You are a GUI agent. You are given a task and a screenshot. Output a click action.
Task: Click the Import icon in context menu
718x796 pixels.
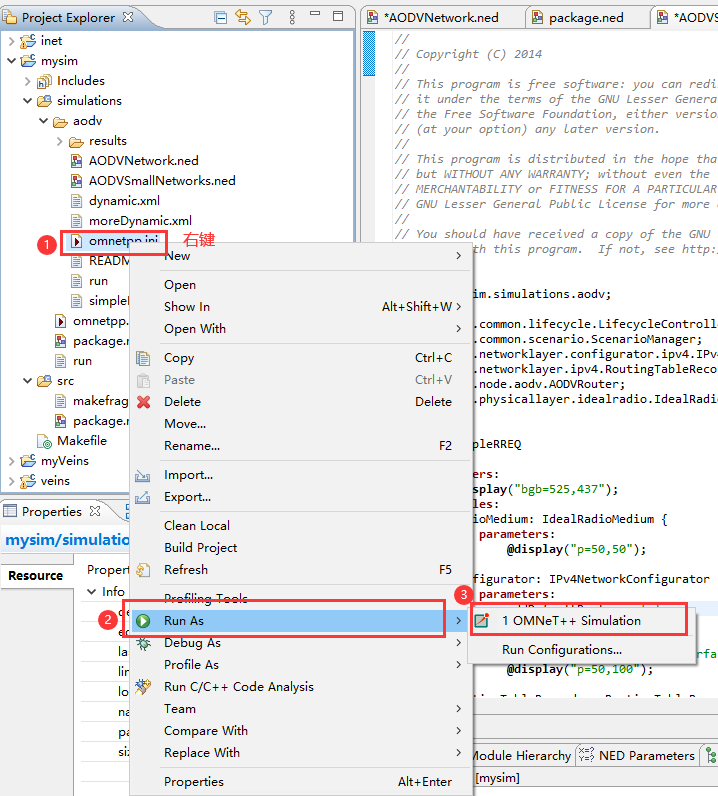pos(143,476)
